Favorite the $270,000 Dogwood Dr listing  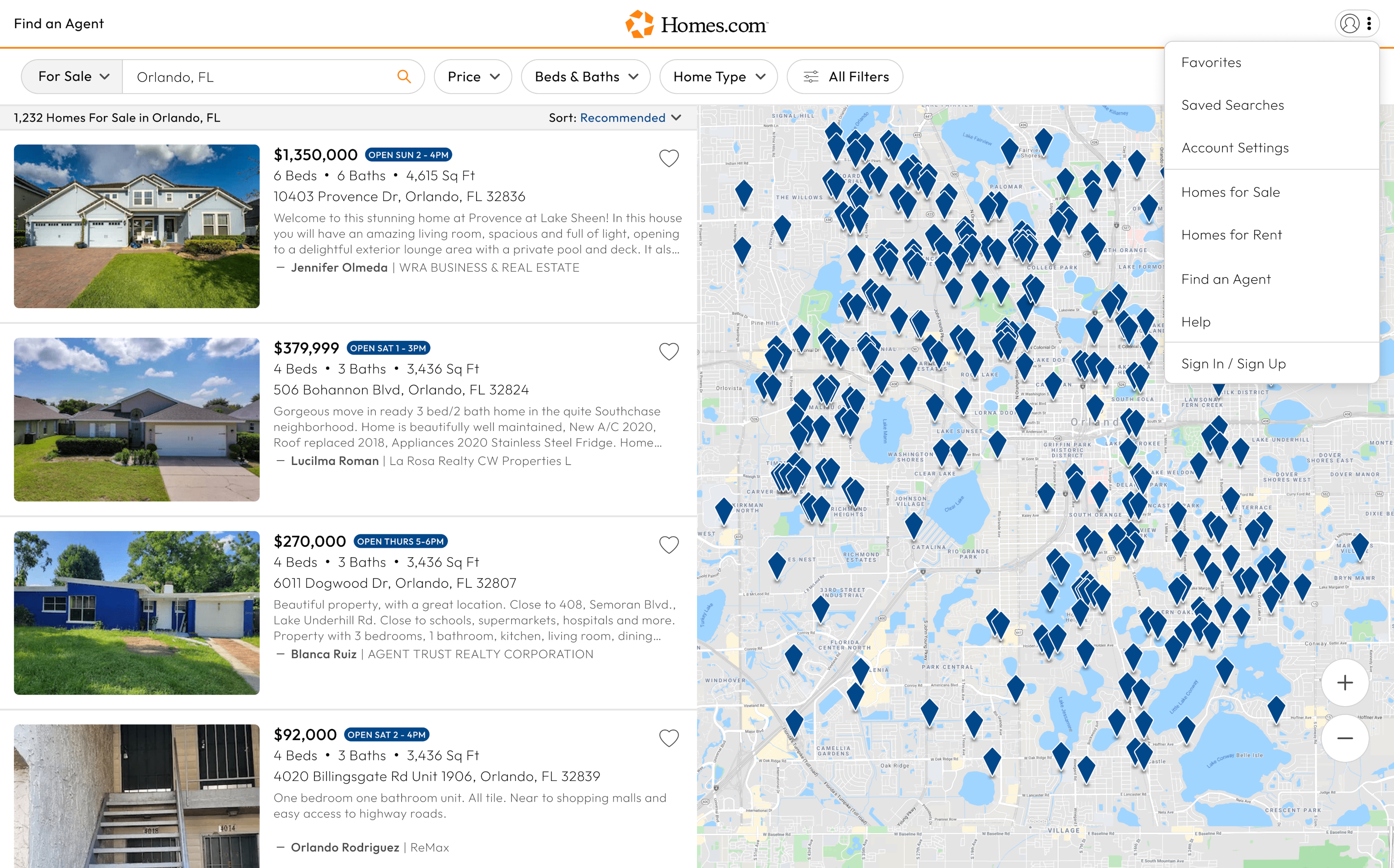click(x=669, y=545)
